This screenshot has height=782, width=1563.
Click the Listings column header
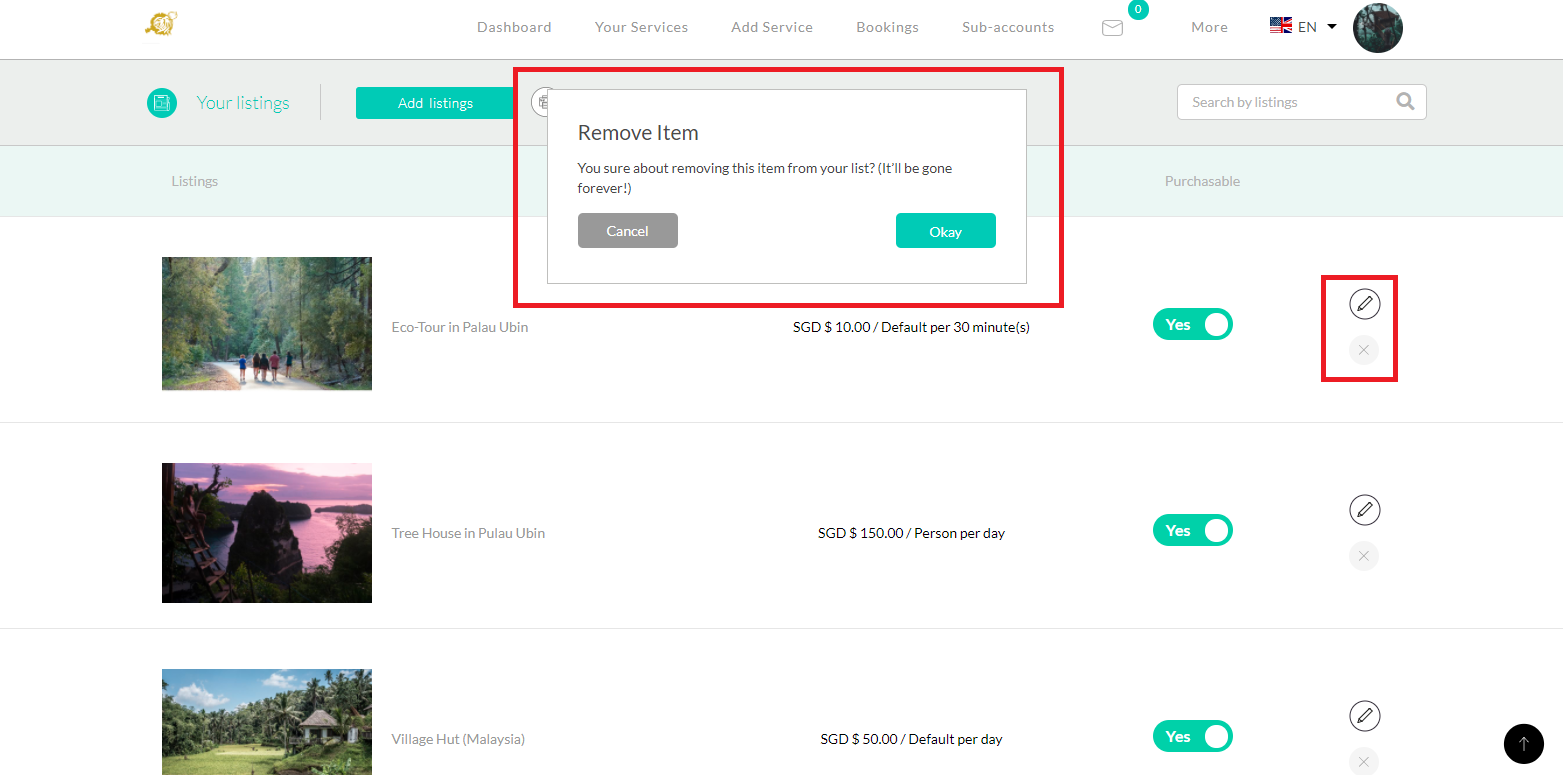pyautogui.click(x=195, y=181)
